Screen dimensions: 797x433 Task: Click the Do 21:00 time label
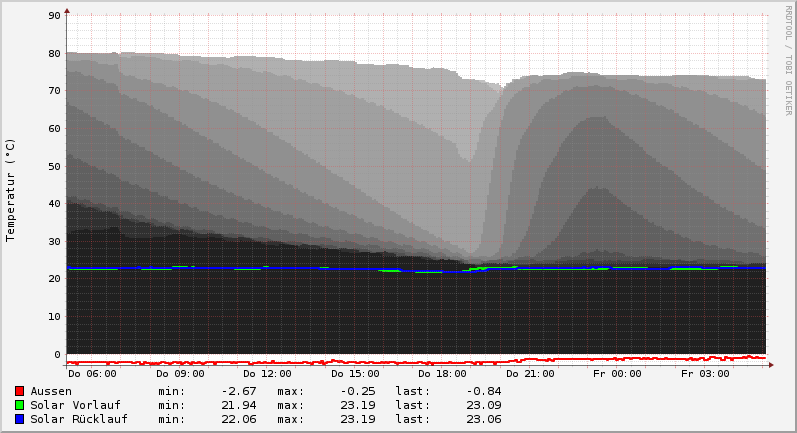click(530, 374)
